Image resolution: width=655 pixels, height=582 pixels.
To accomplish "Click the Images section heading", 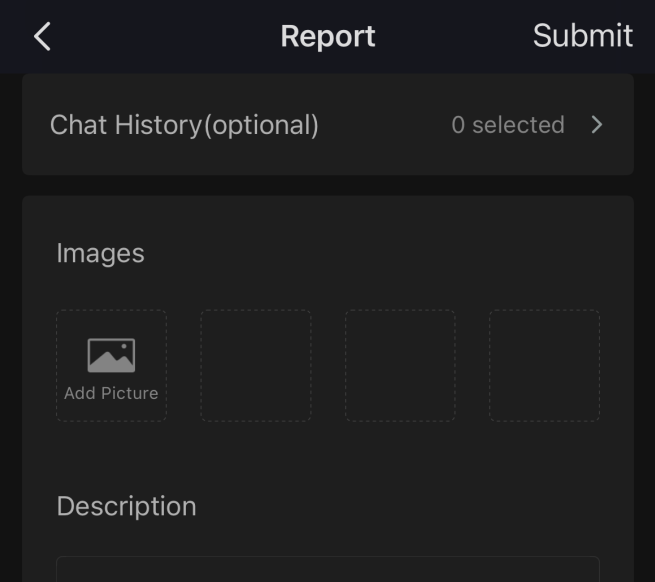I will [100, 253].
